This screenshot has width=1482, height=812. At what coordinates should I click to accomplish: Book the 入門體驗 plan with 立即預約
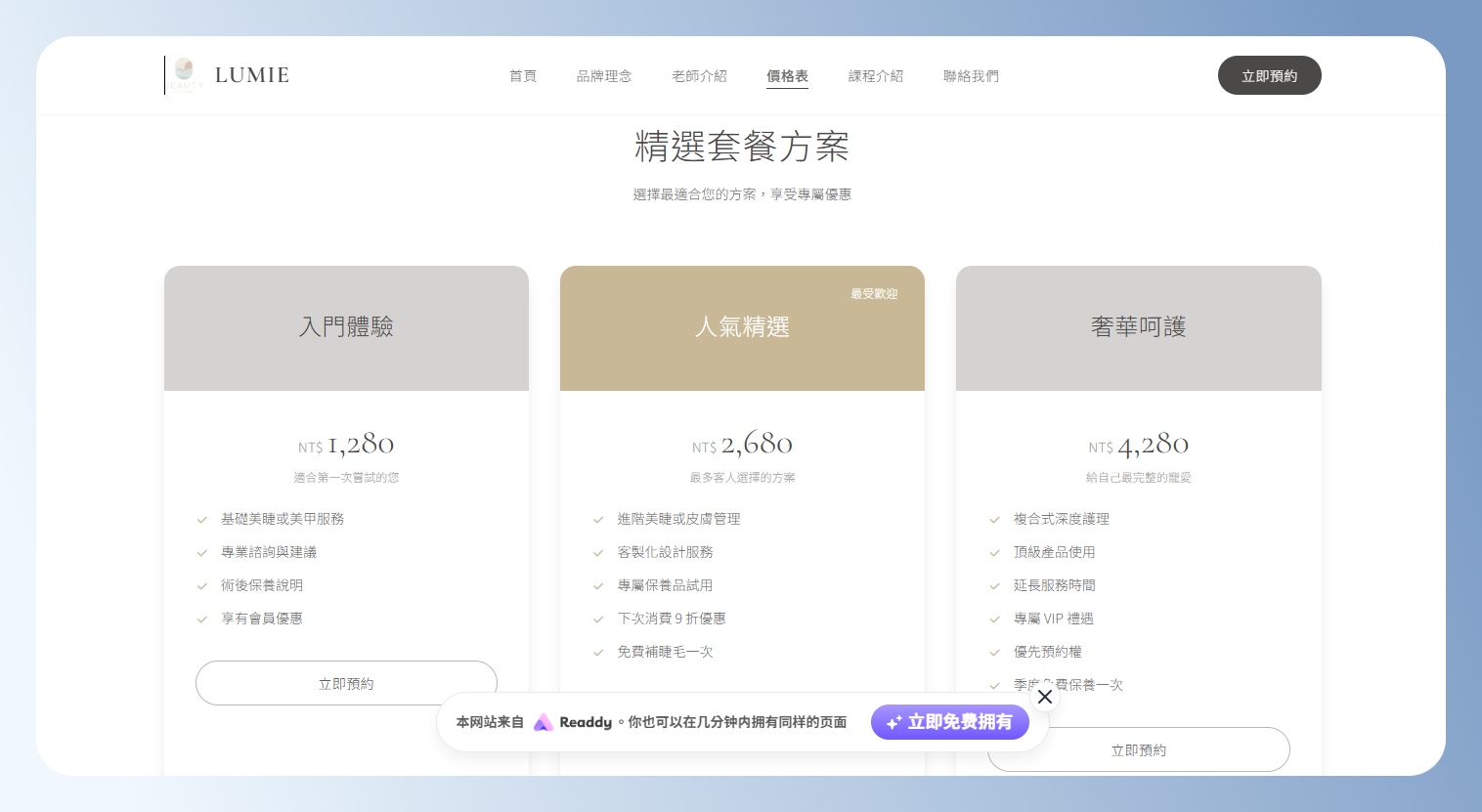[346, 683]
